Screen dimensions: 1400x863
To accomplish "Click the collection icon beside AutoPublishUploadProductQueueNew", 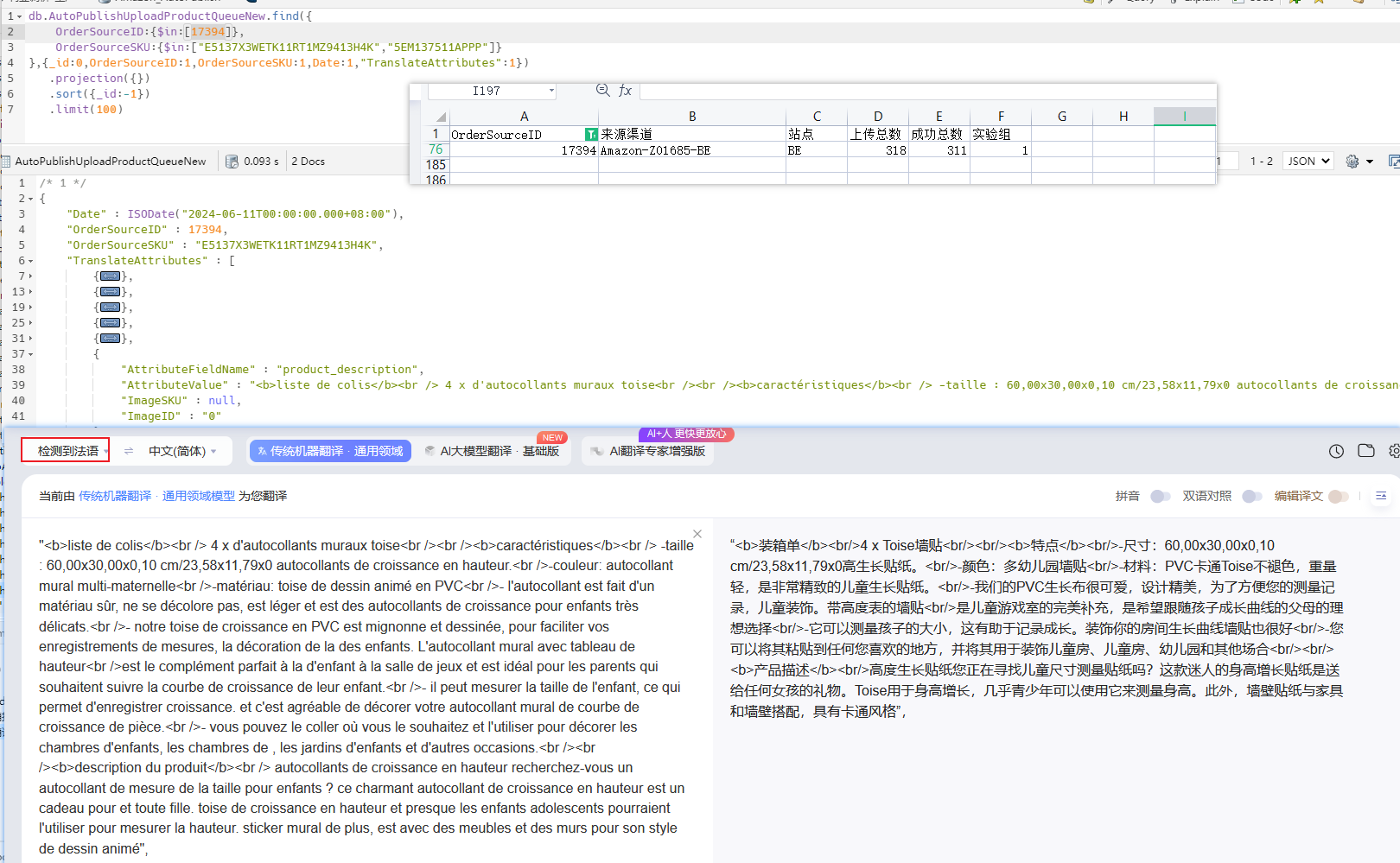I will (7, 162).
